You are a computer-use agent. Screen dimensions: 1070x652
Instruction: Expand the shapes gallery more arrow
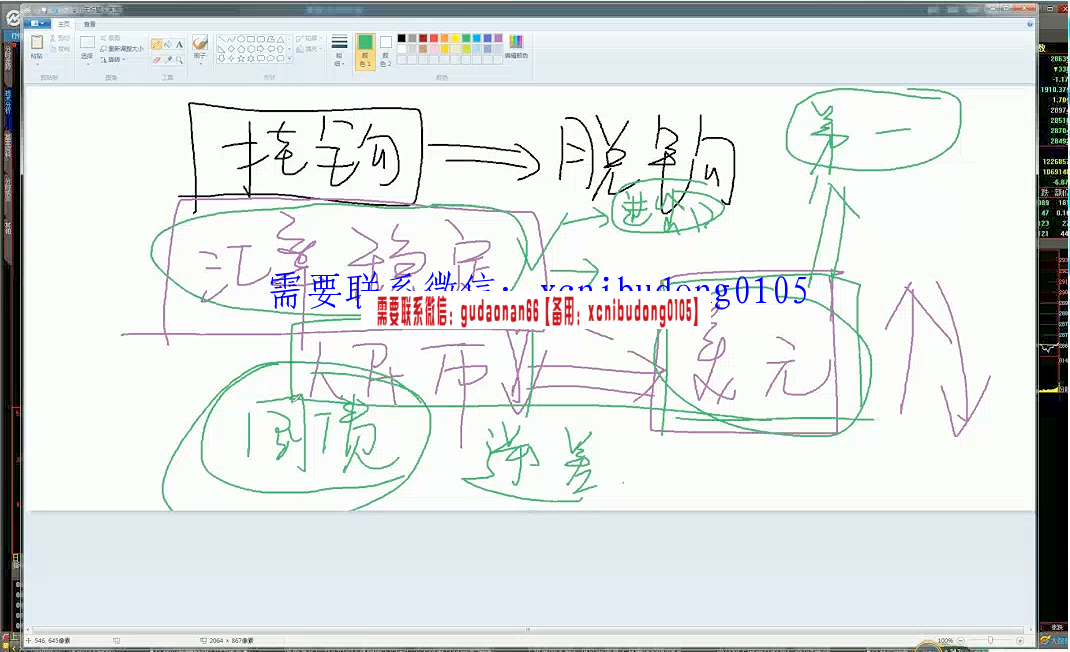coord(291,59)
